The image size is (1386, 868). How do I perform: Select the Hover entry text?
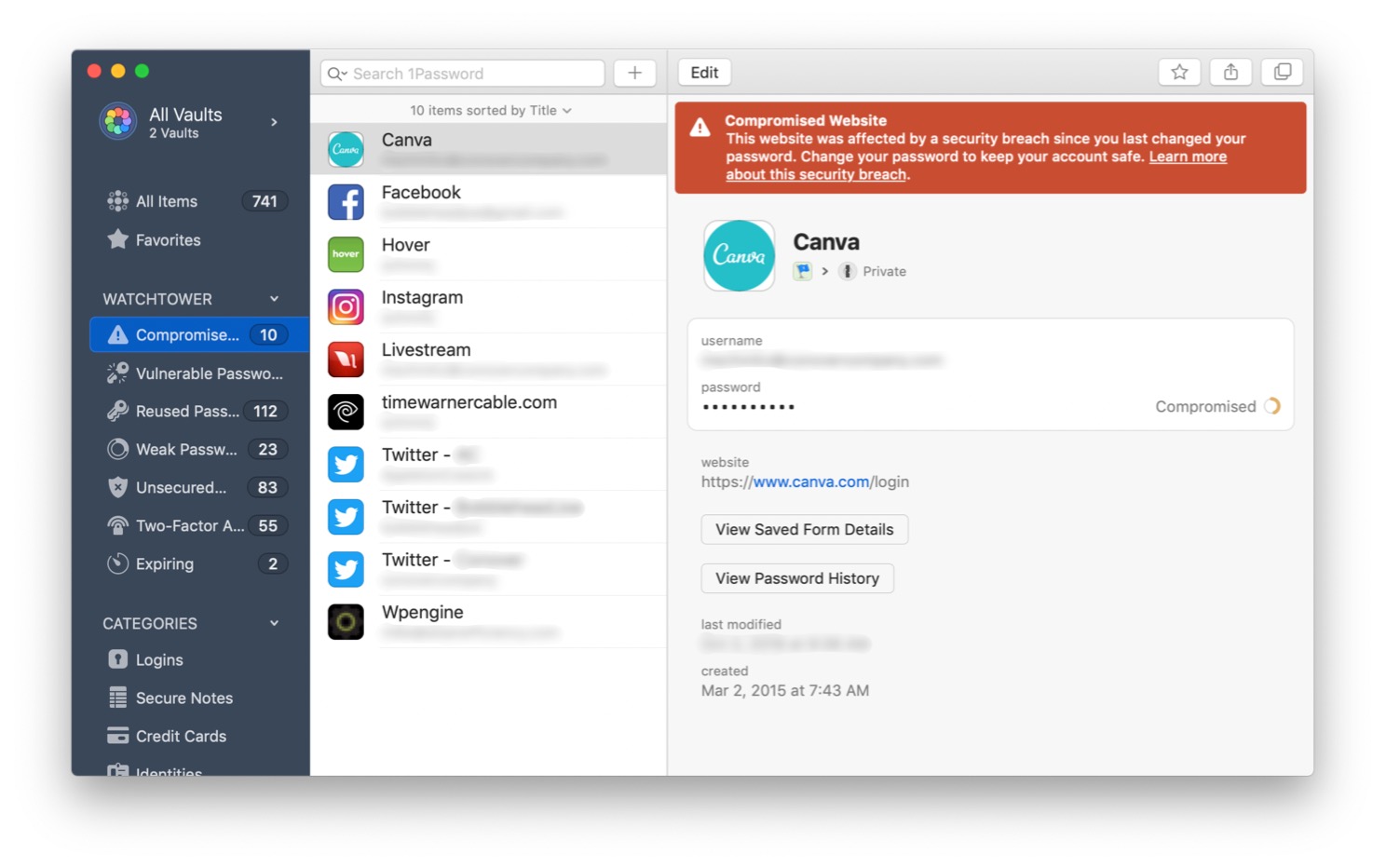[x=406, y=245]
